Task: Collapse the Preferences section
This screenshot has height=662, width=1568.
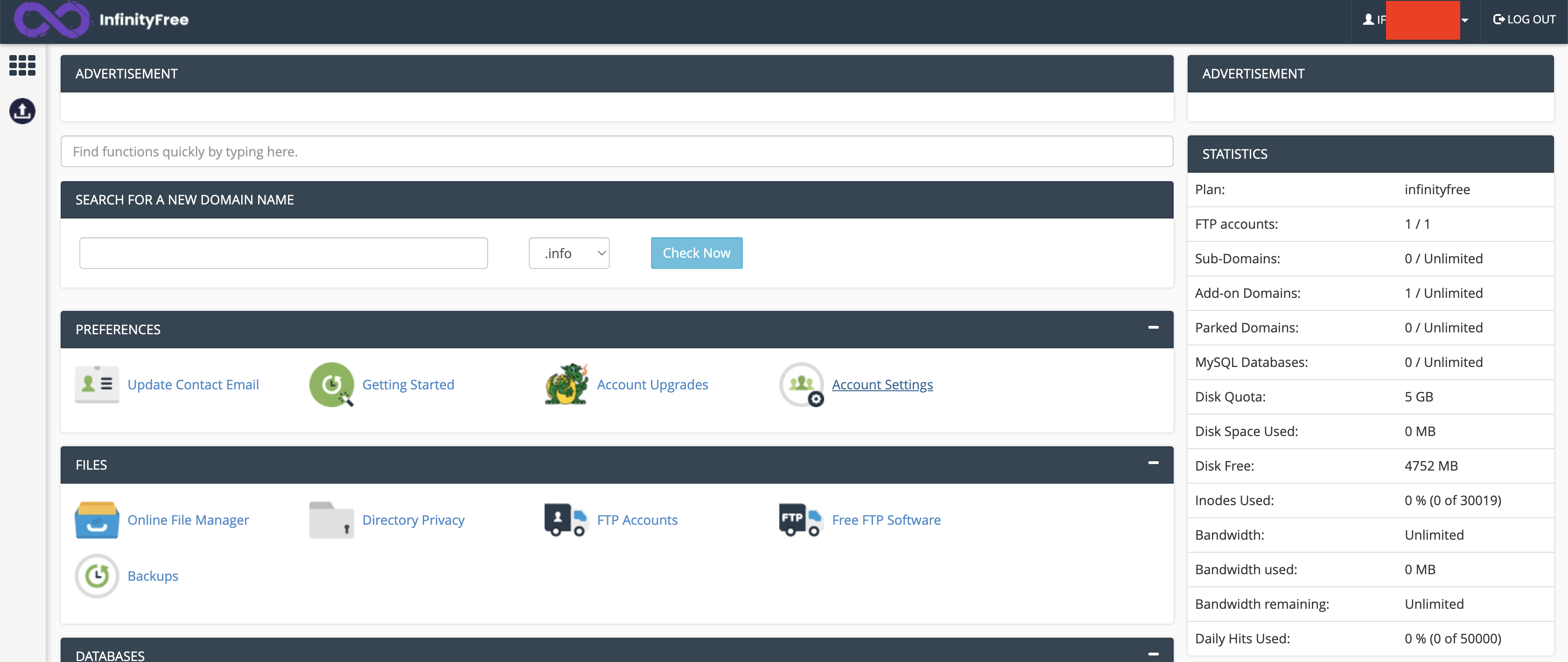Action: pos(1153,328)
